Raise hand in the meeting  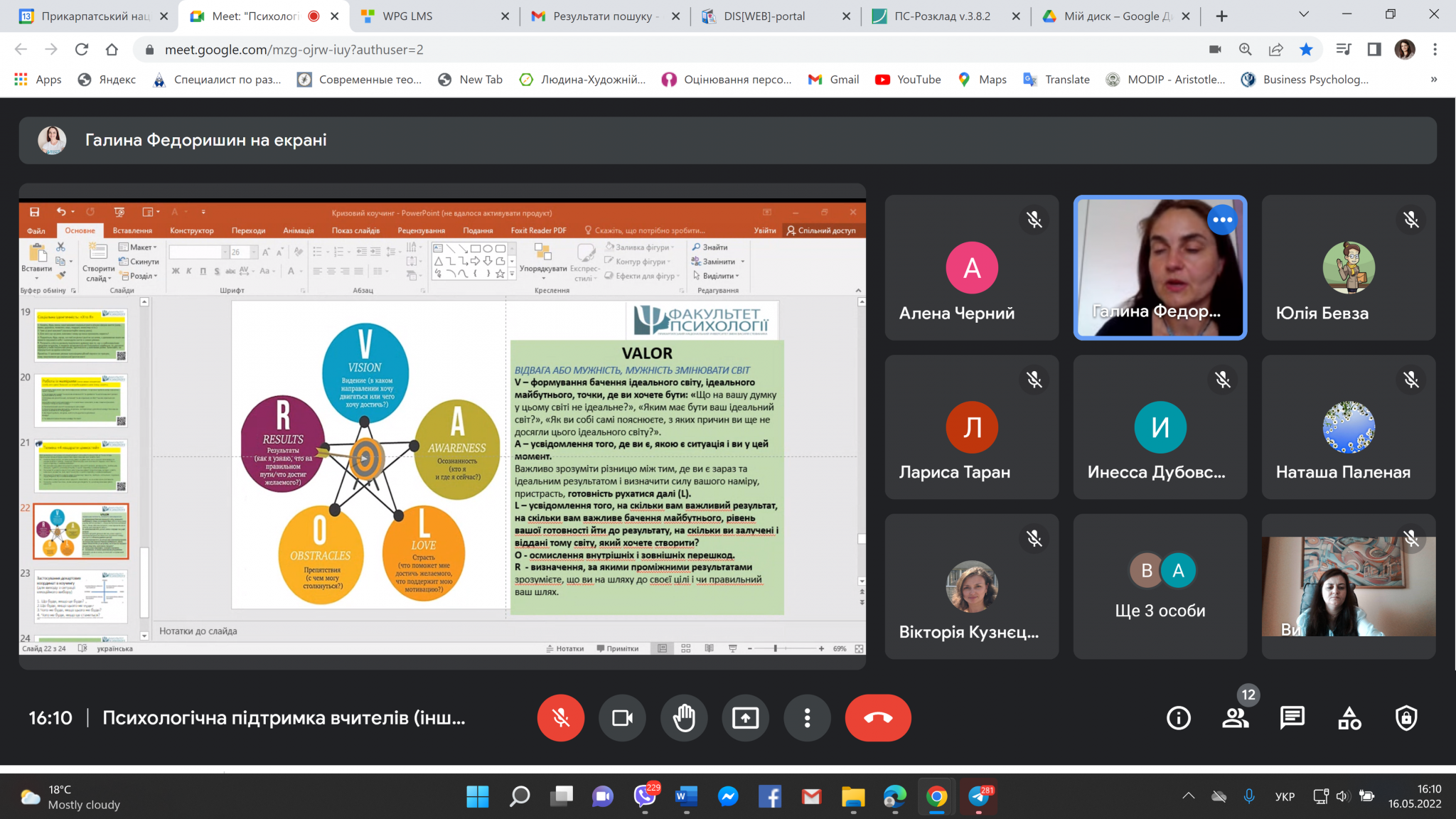click(x=684, y=718)
